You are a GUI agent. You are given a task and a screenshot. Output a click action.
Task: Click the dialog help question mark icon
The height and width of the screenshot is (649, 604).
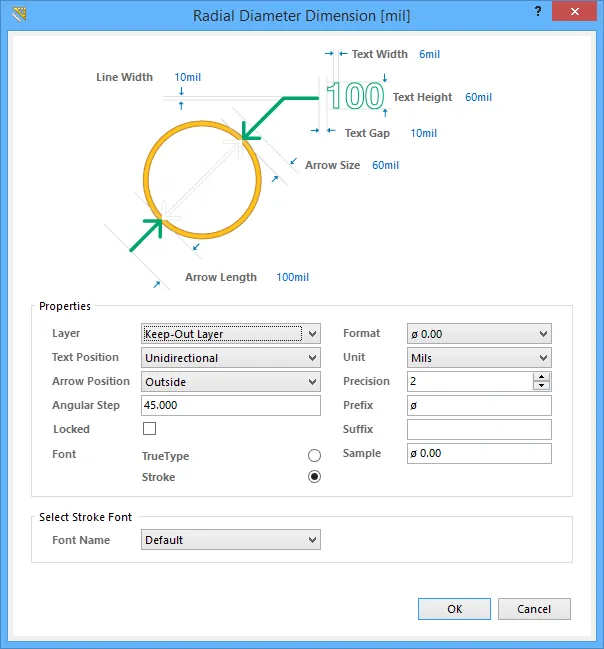tap(538, 11)
